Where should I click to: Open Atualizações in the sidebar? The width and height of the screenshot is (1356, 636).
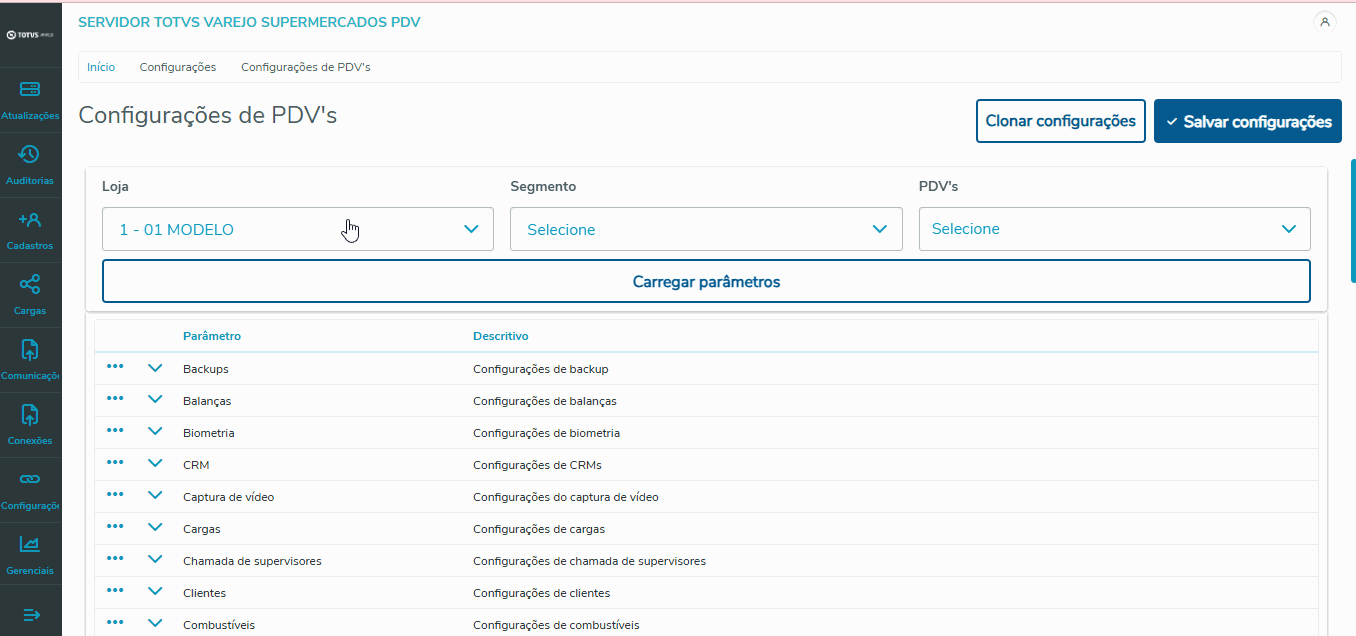30,100
